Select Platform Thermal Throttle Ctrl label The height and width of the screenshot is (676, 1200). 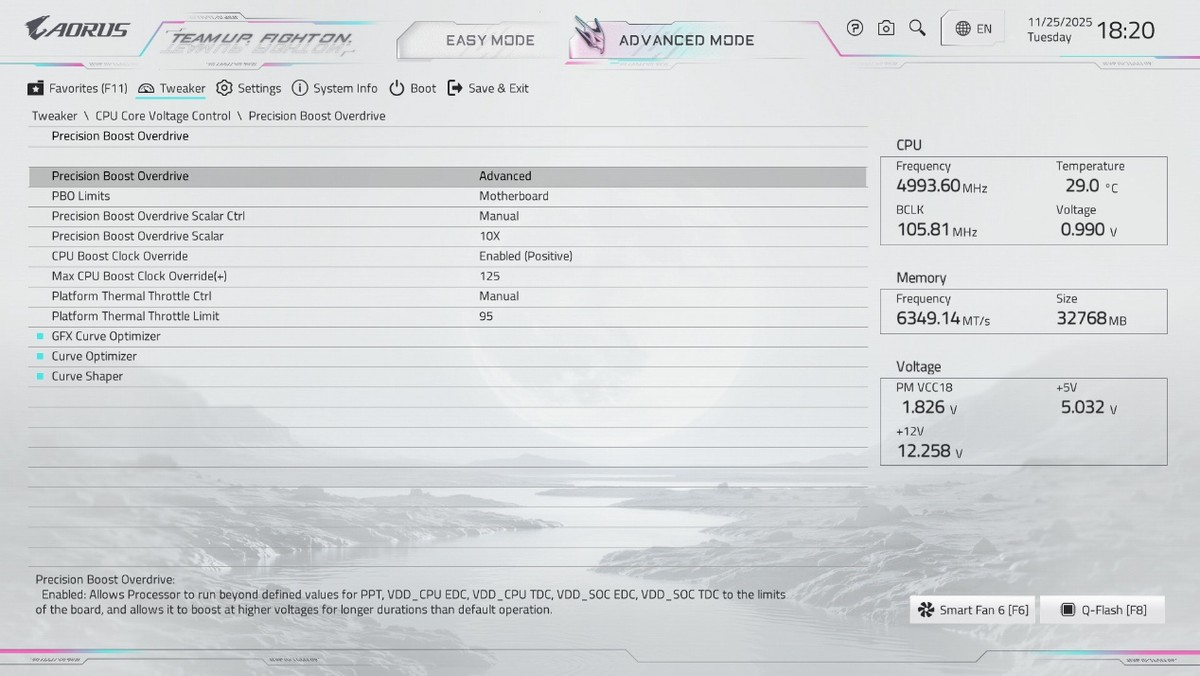tap(132, 296)
